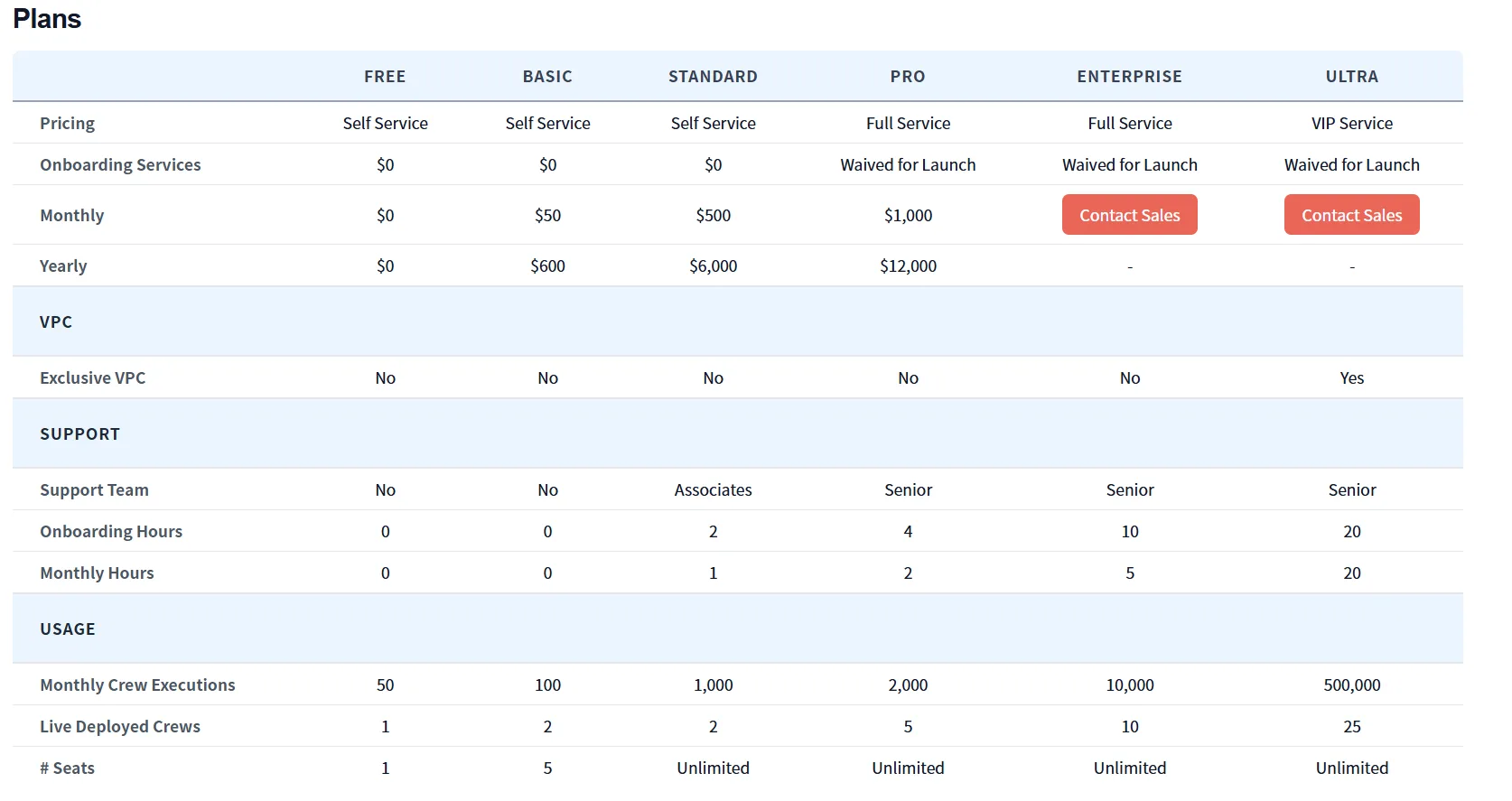Image resolution: width=1512 pixels, height=801 pixels.
Task: Click Self Service under the Basic column
Action: (547, 124)
